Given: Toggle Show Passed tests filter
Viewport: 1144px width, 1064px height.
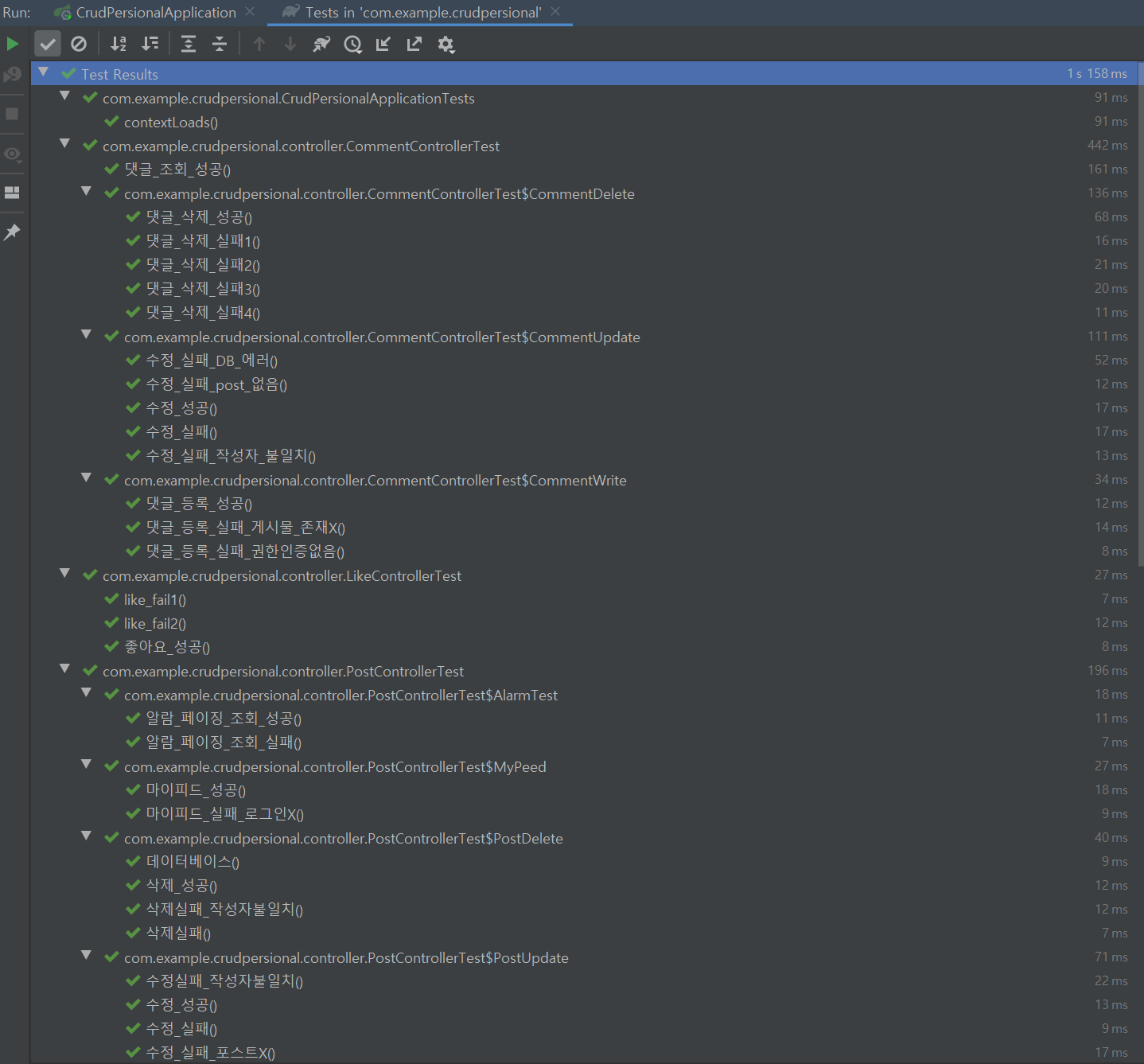Looking at the screenshot, I should [x=48, y=44].
